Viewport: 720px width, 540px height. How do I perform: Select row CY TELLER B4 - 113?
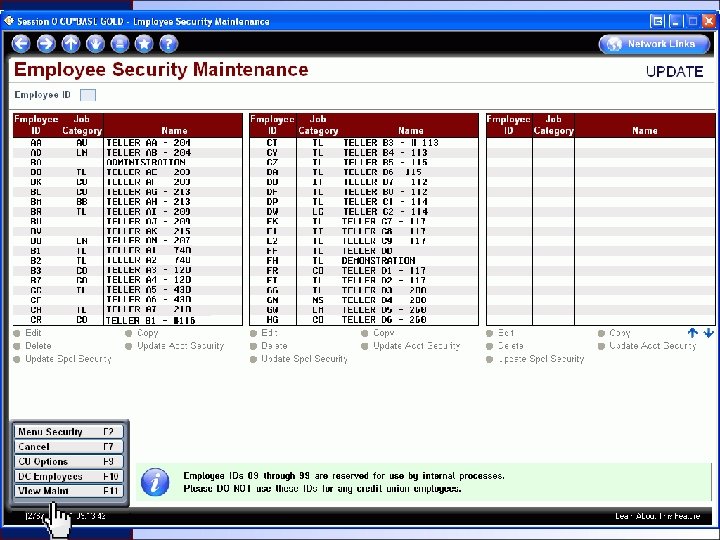coord(364,152)
